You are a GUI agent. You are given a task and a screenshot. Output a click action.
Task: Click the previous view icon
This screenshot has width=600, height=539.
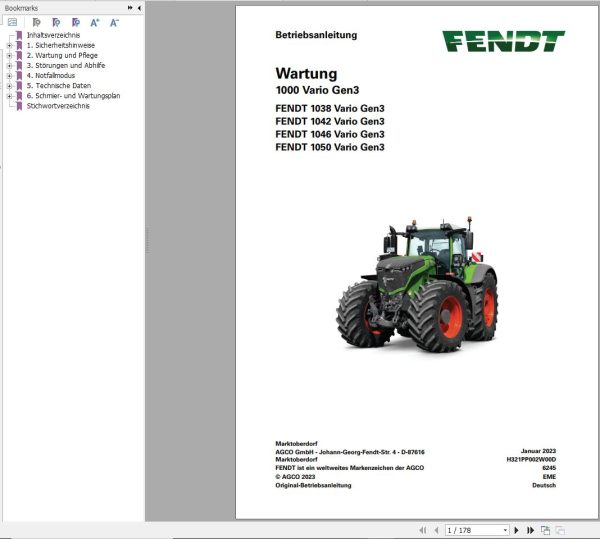(545, 530)
